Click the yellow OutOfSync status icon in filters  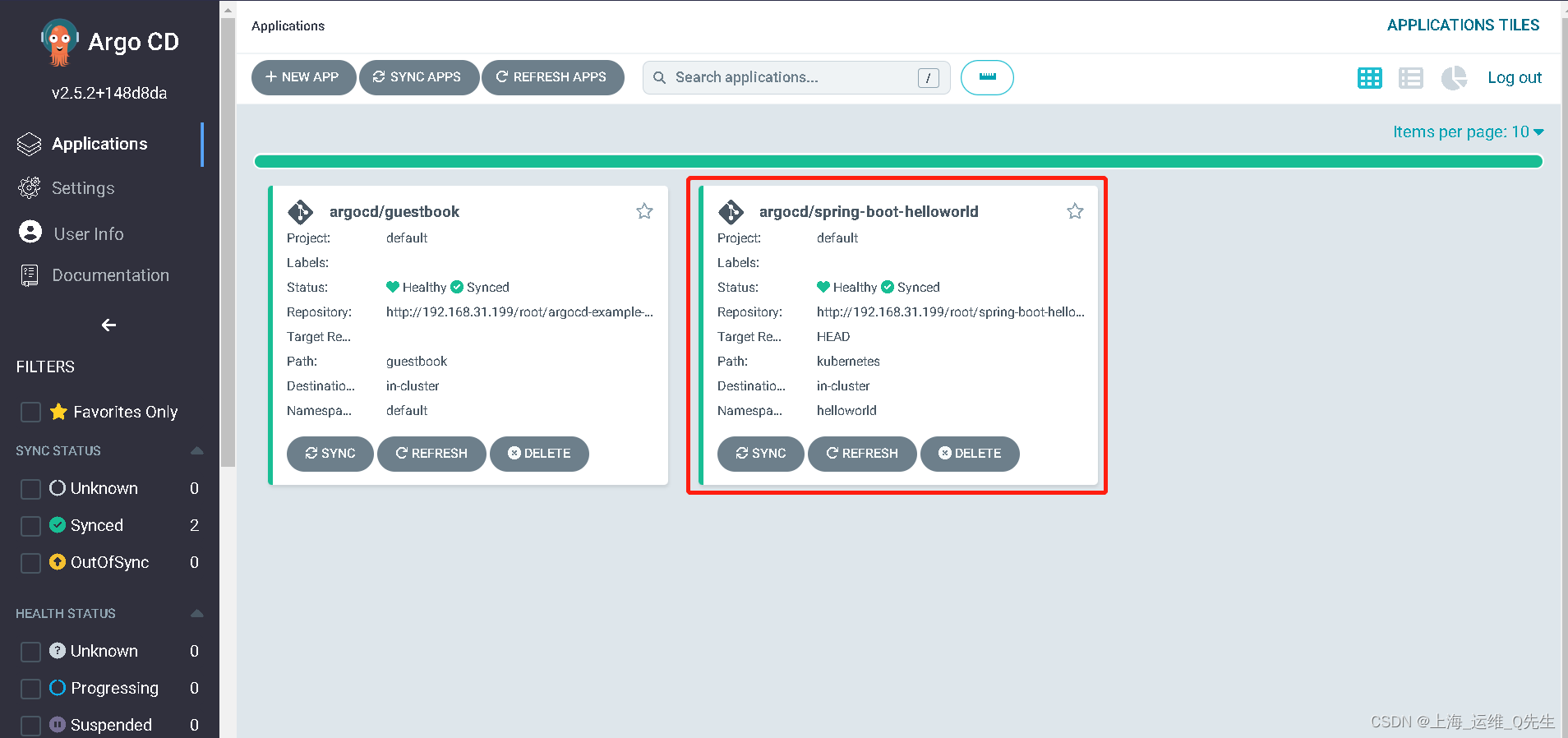click(x=58, y=561)
